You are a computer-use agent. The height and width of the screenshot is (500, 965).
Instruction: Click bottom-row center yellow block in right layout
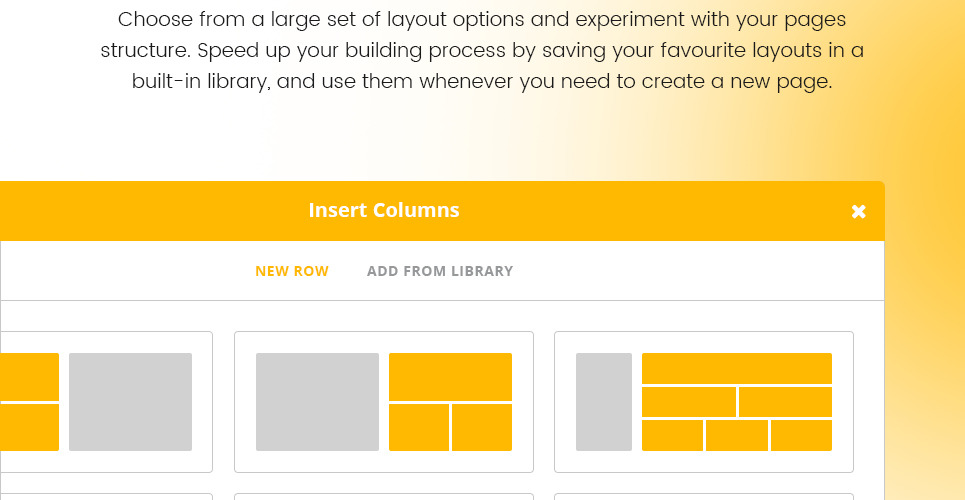(x=737, y=435)
